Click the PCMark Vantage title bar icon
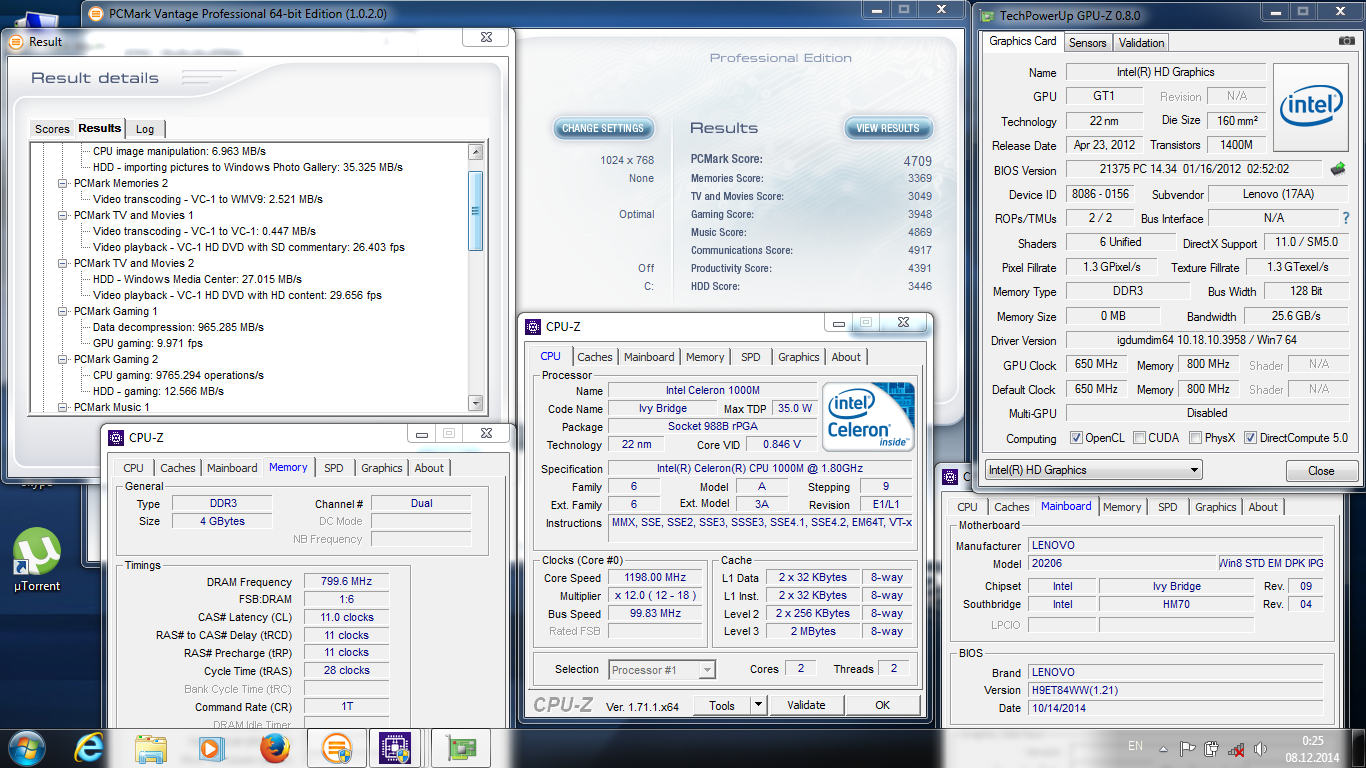The width and height of the screenshot is (1366, 768). pyautogui.click(x=95, y=14)
